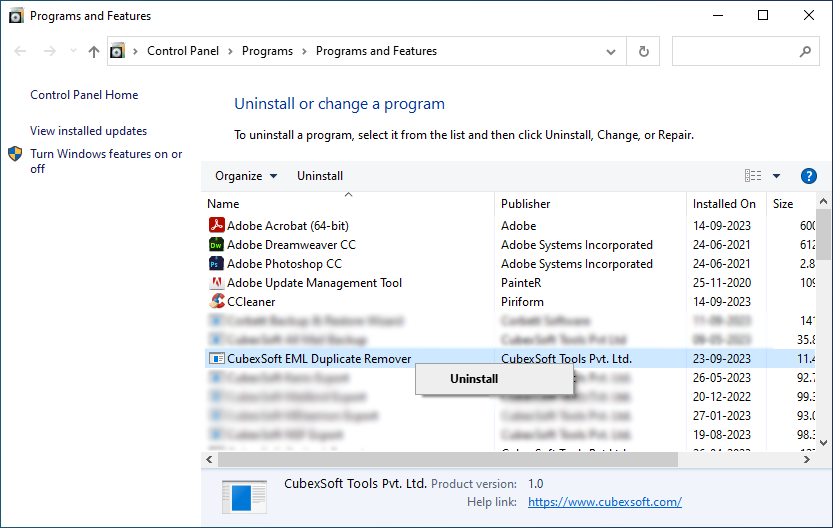
Task: Click the horizontal scrollbar thumb
Action: pyautogui.click(x=448, y=459)
